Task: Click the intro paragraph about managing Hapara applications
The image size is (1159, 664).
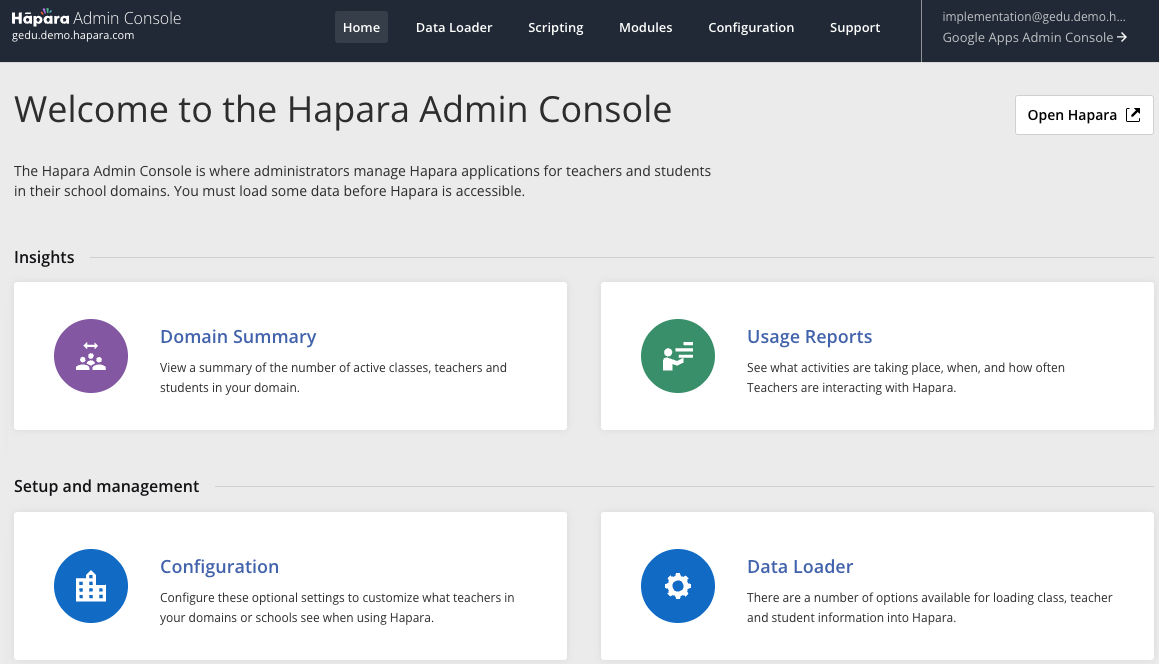Action: tap(362, 181)
